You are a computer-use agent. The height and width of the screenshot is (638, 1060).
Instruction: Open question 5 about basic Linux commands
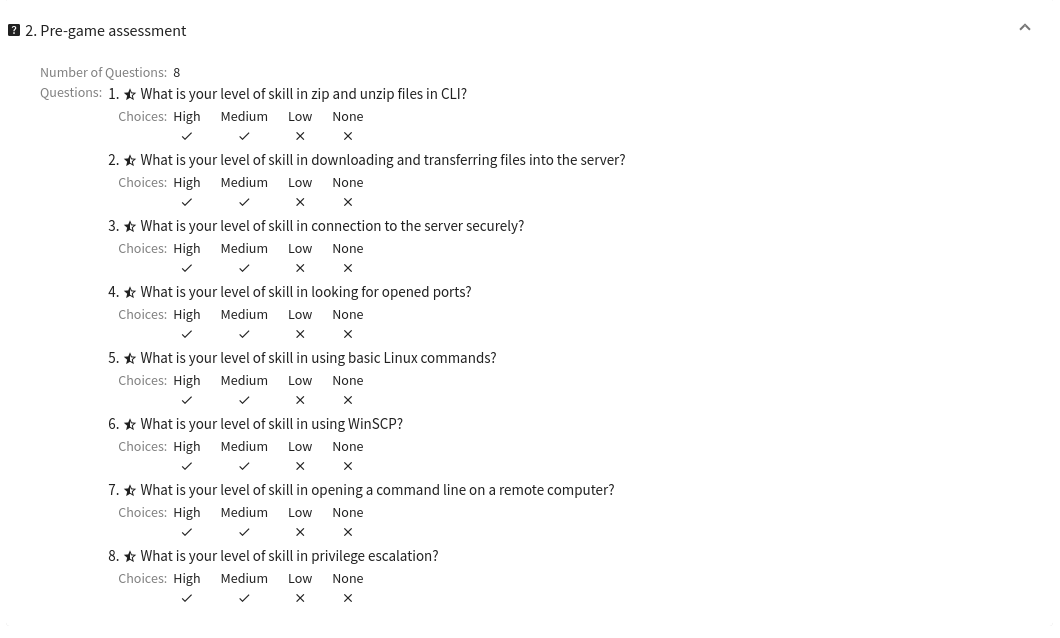(x=318, y=358)
